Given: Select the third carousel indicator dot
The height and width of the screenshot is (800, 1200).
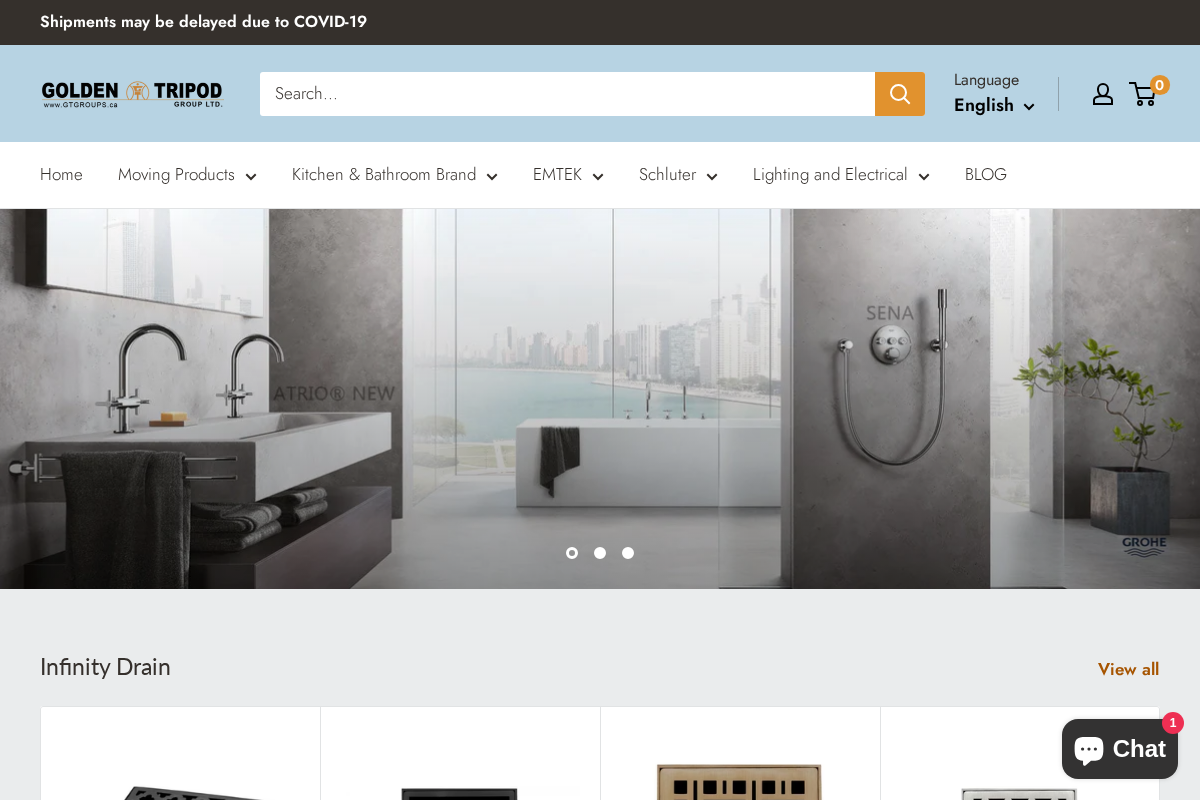Looking at the screenshot, I should click(x=628, y=553).
